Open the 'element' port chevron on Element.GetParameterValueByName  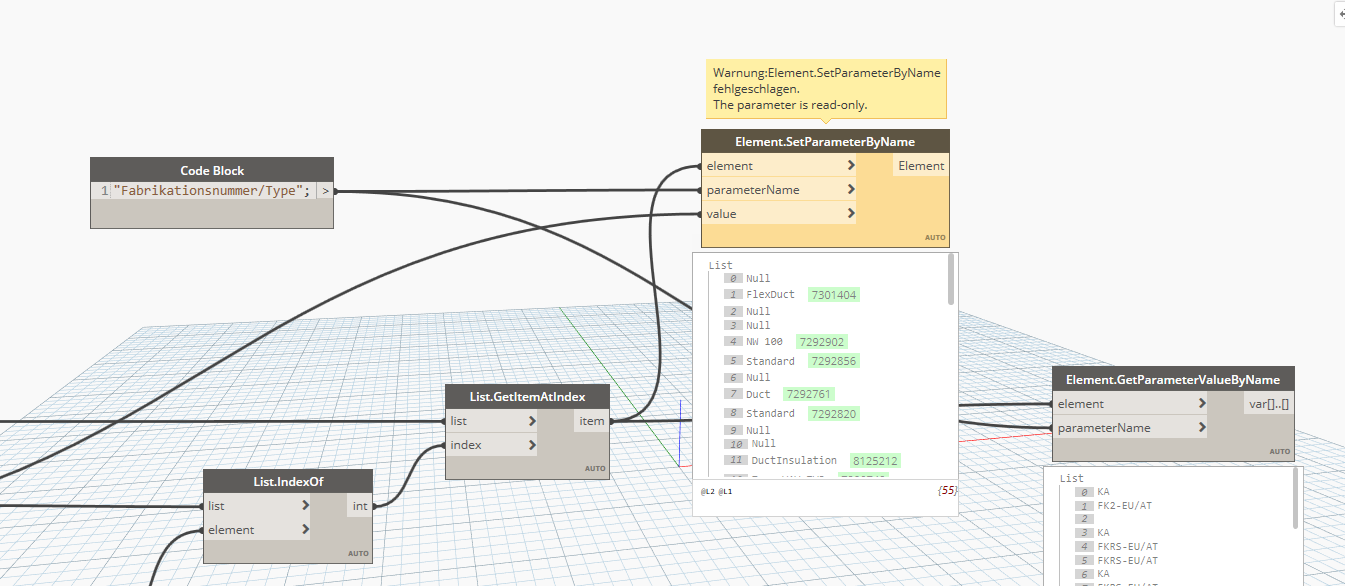[x=1201, y=404]
